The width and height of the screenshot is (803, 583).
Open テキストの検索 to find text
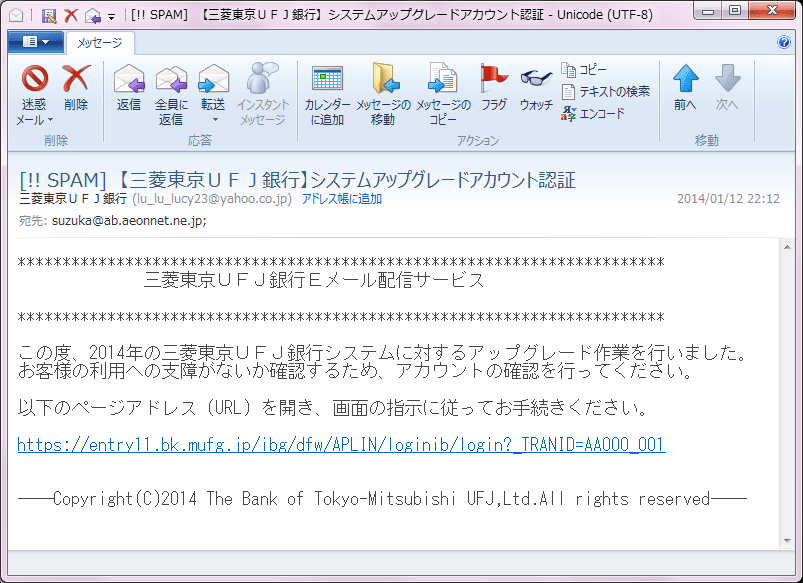point(606,91)
